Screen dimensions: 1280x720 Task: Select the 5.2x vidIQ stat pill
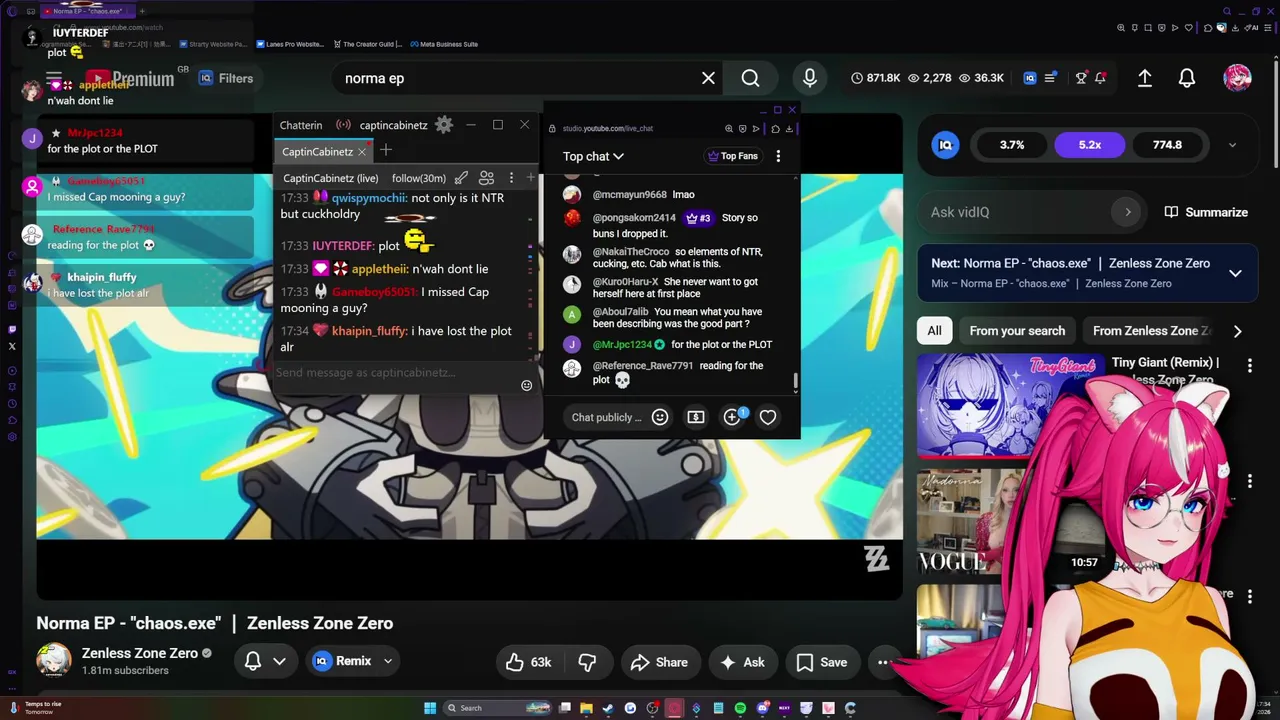[x=1090, y=145]
